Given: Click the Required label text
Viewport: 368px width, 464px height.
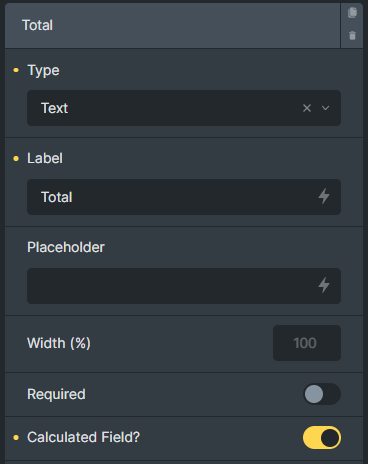Looking at the screenshot, I should (56, 394).
